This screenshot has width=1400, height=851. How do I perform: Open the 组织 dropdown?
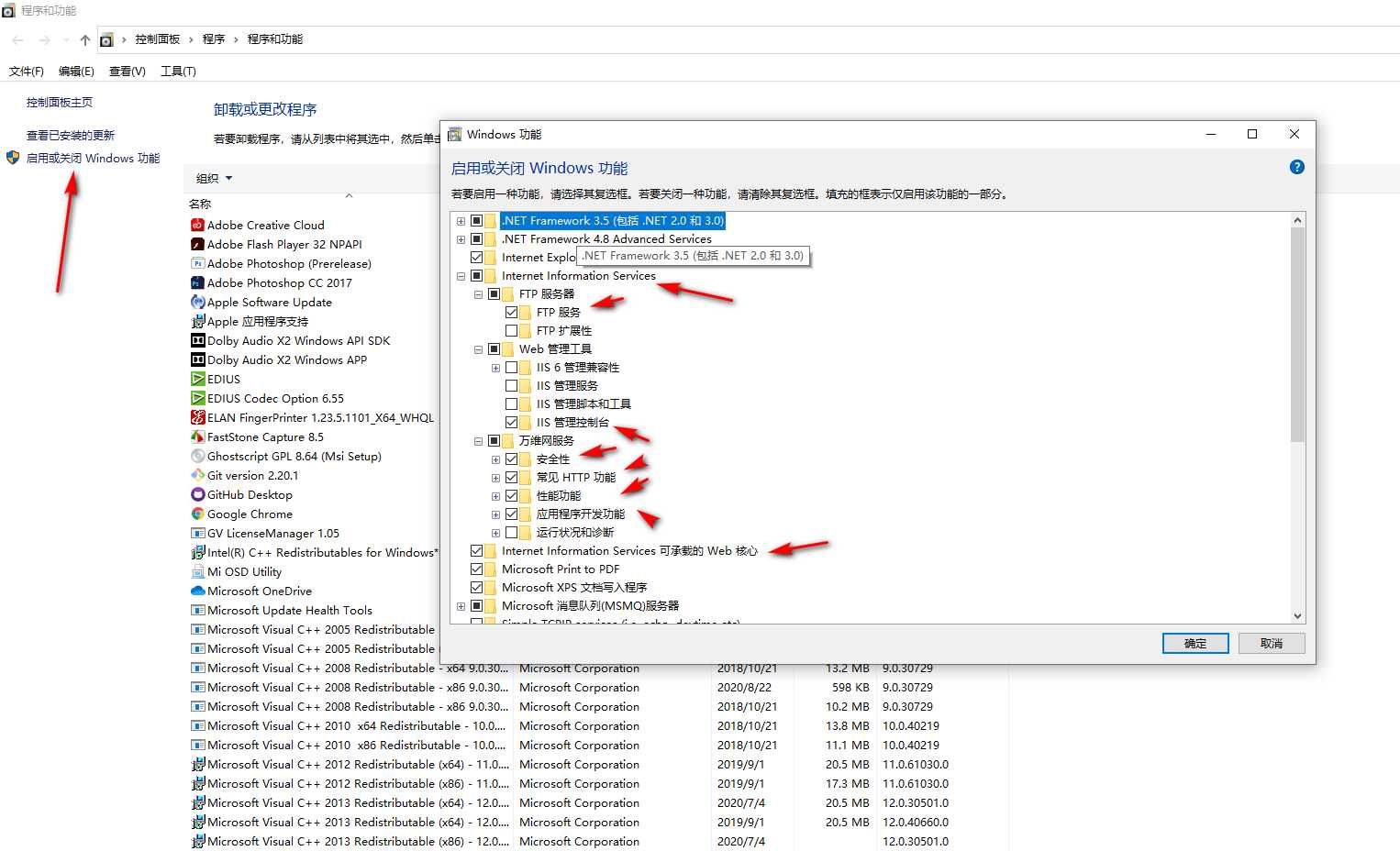click(214, 178)
